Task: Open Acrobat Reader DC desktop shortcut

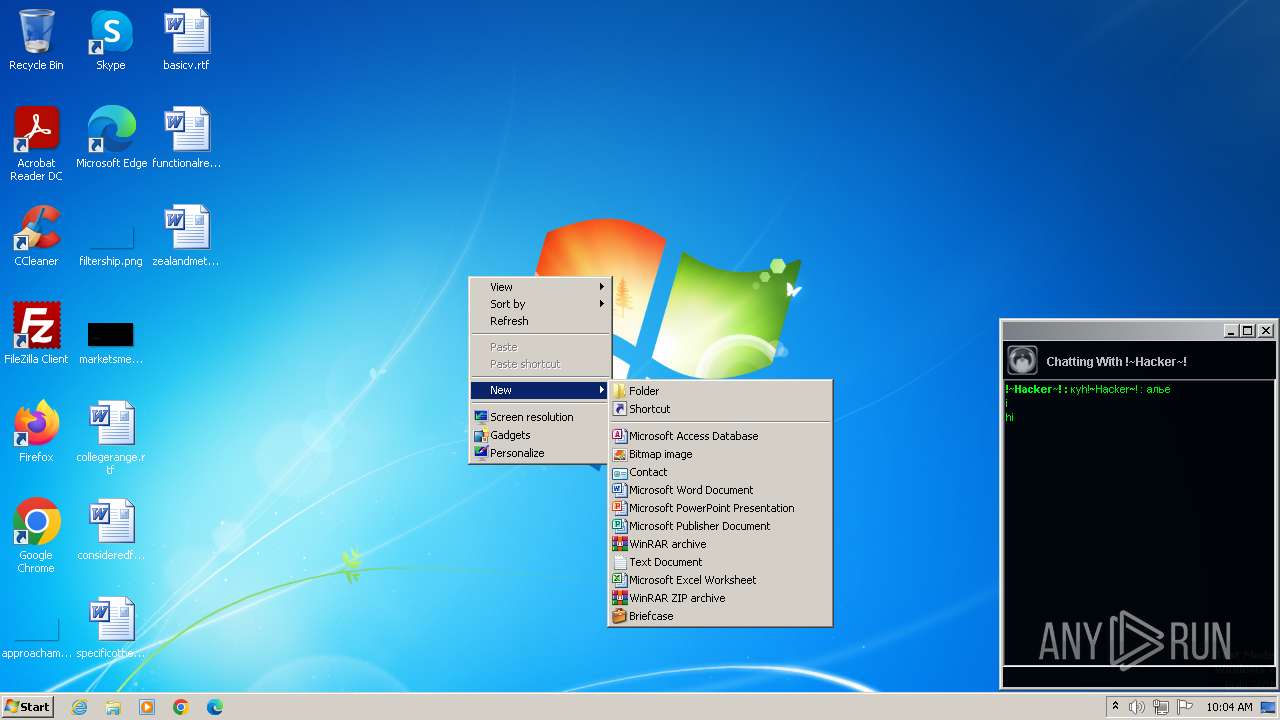Action: click(x=36, y=143)
